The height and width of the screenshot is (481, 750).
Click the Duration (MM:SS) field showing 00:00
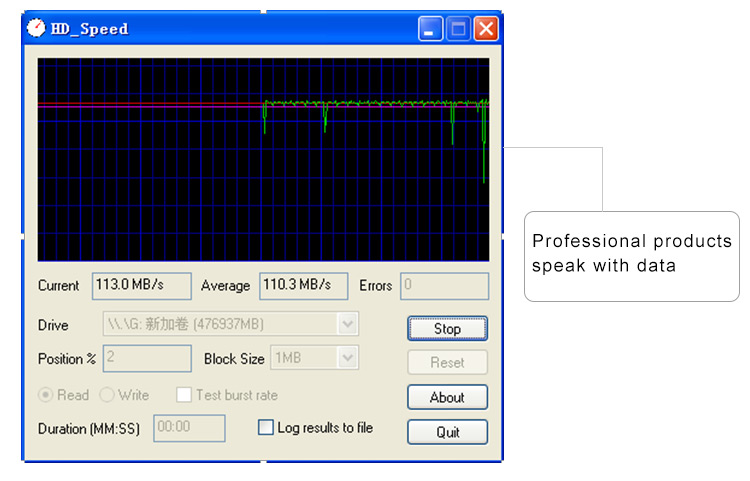click(x=189, y=428)
